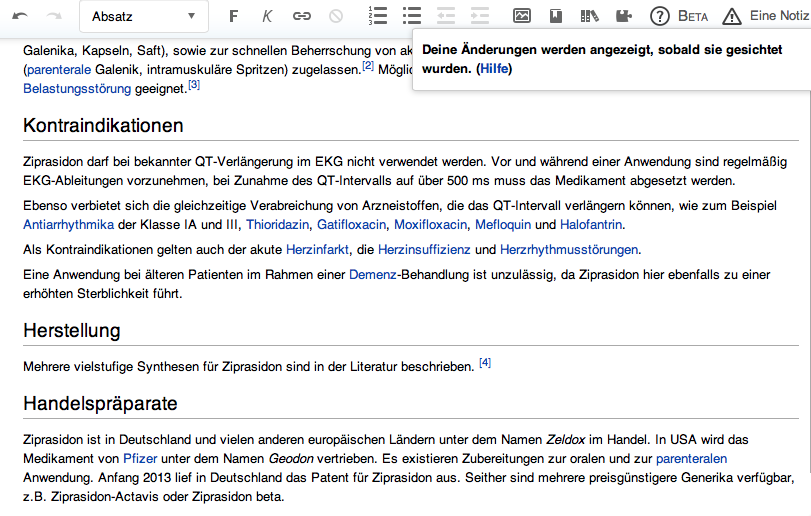This screenshot has width=811, height=516.
Task: Click the Hilfe link in the notice
Action: 494,69
